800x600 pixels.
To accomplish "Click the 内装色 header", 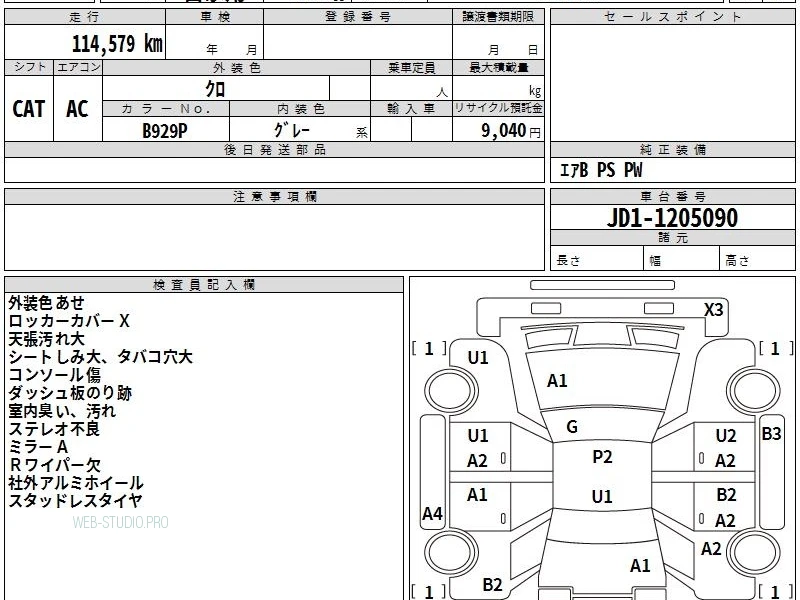I will pyautogui.click(x=301, y=109).
